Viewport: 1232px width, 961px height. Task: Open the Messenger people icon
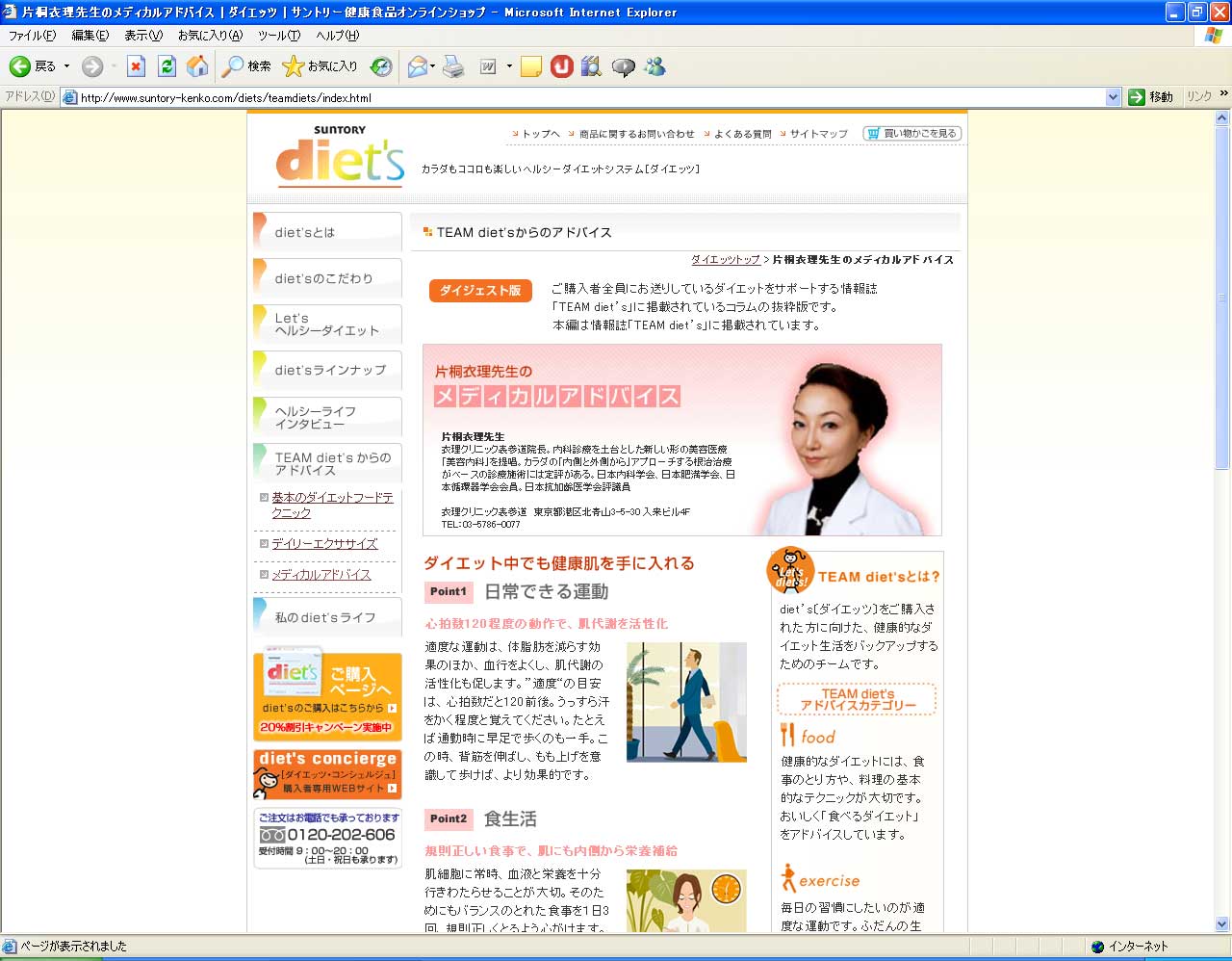point(655,66)
